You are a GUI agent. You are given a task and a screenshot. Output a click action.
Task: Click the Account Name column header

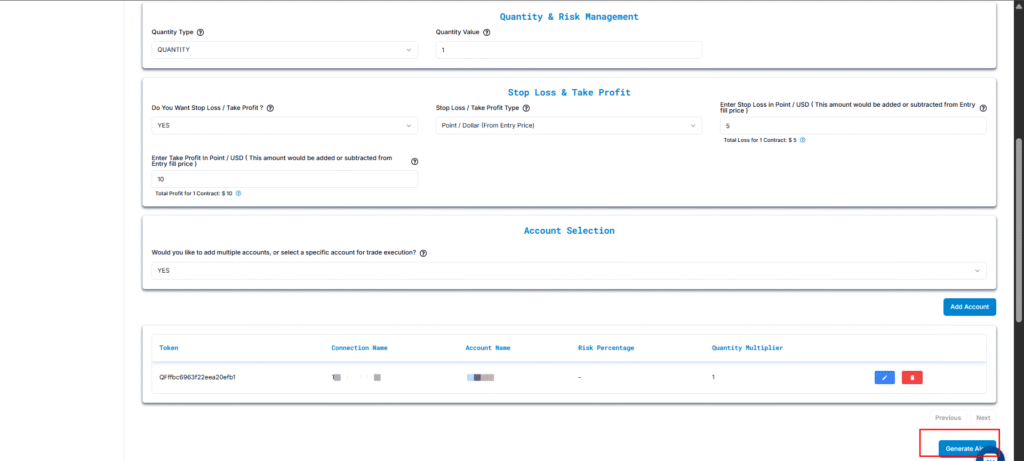pyautogui.click(x=488, y=348)
